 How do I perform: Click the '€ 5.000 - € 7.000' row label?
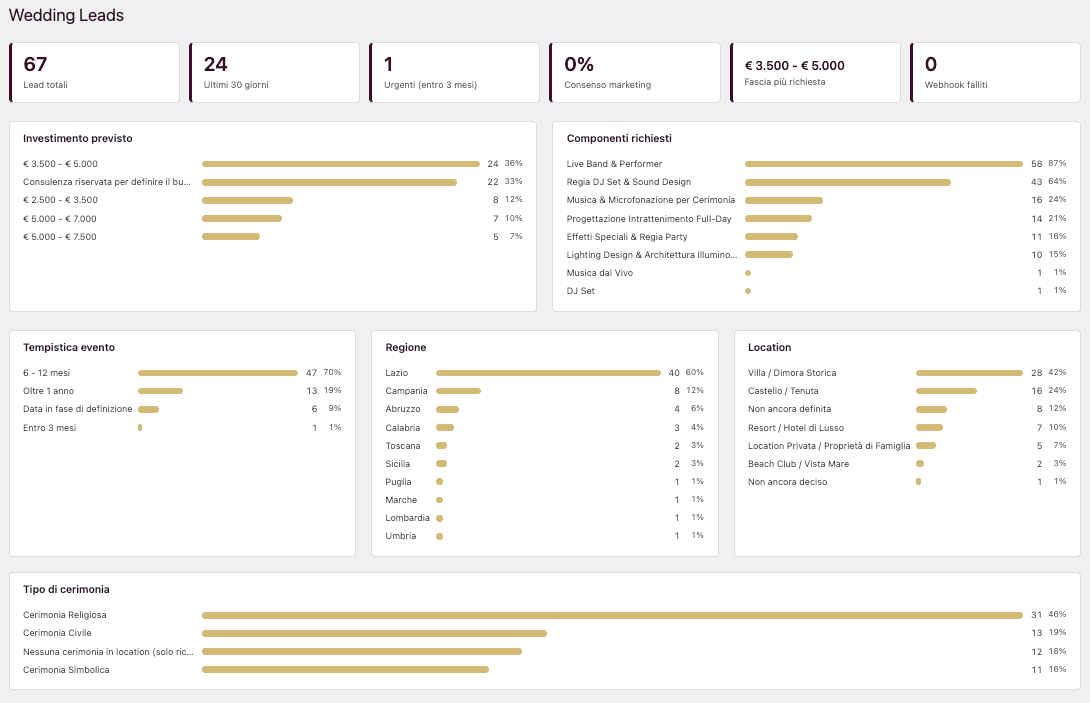60,219
